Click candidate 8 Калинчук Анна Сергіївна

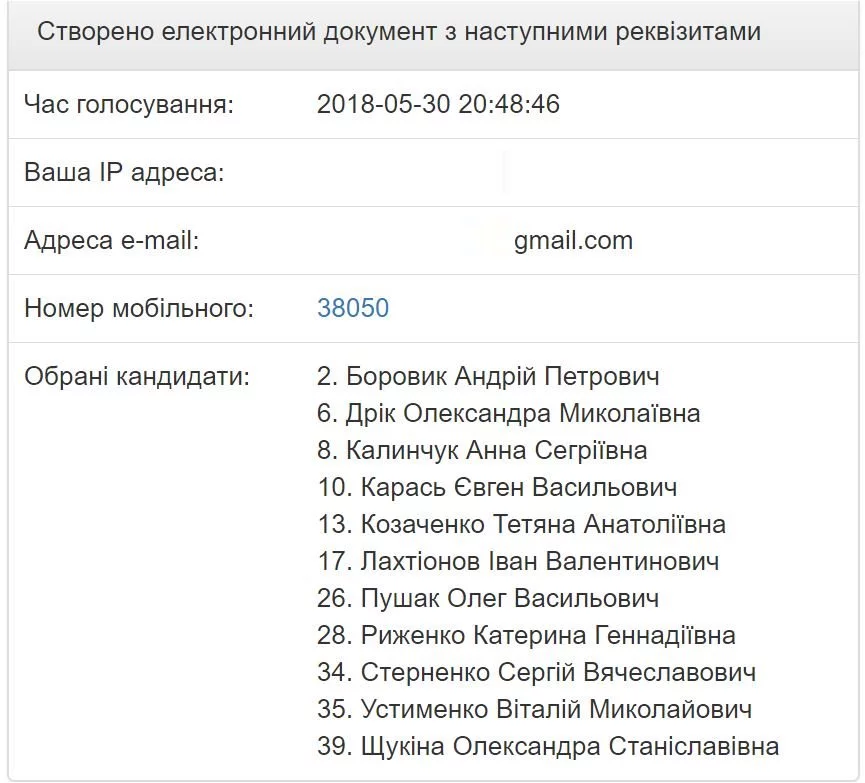[482, 450]
